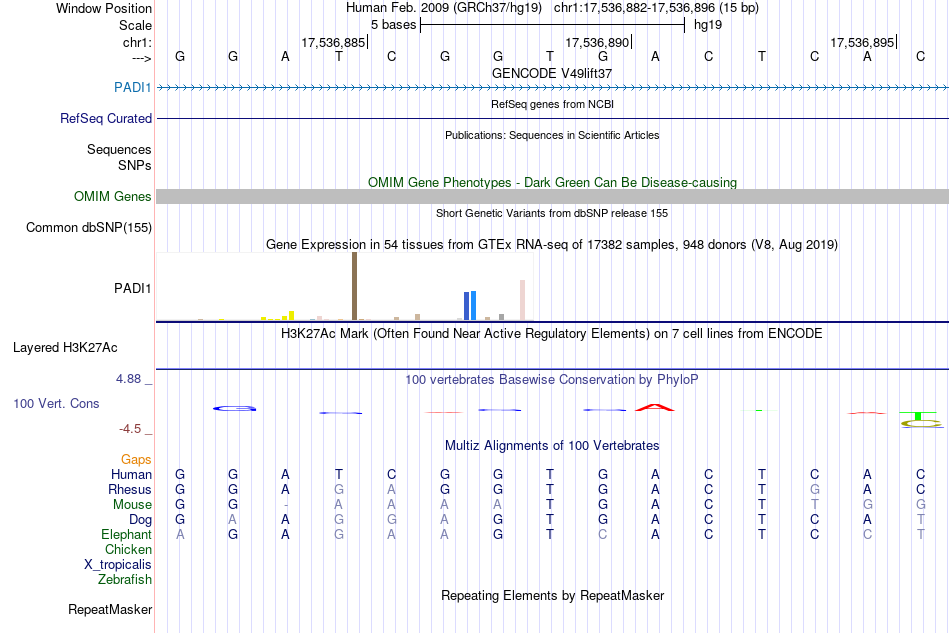The width and height of the screenshot is (950, 633).
Task: Click Short Genetic Variants from dbSNP title
Action: point(552,213)
